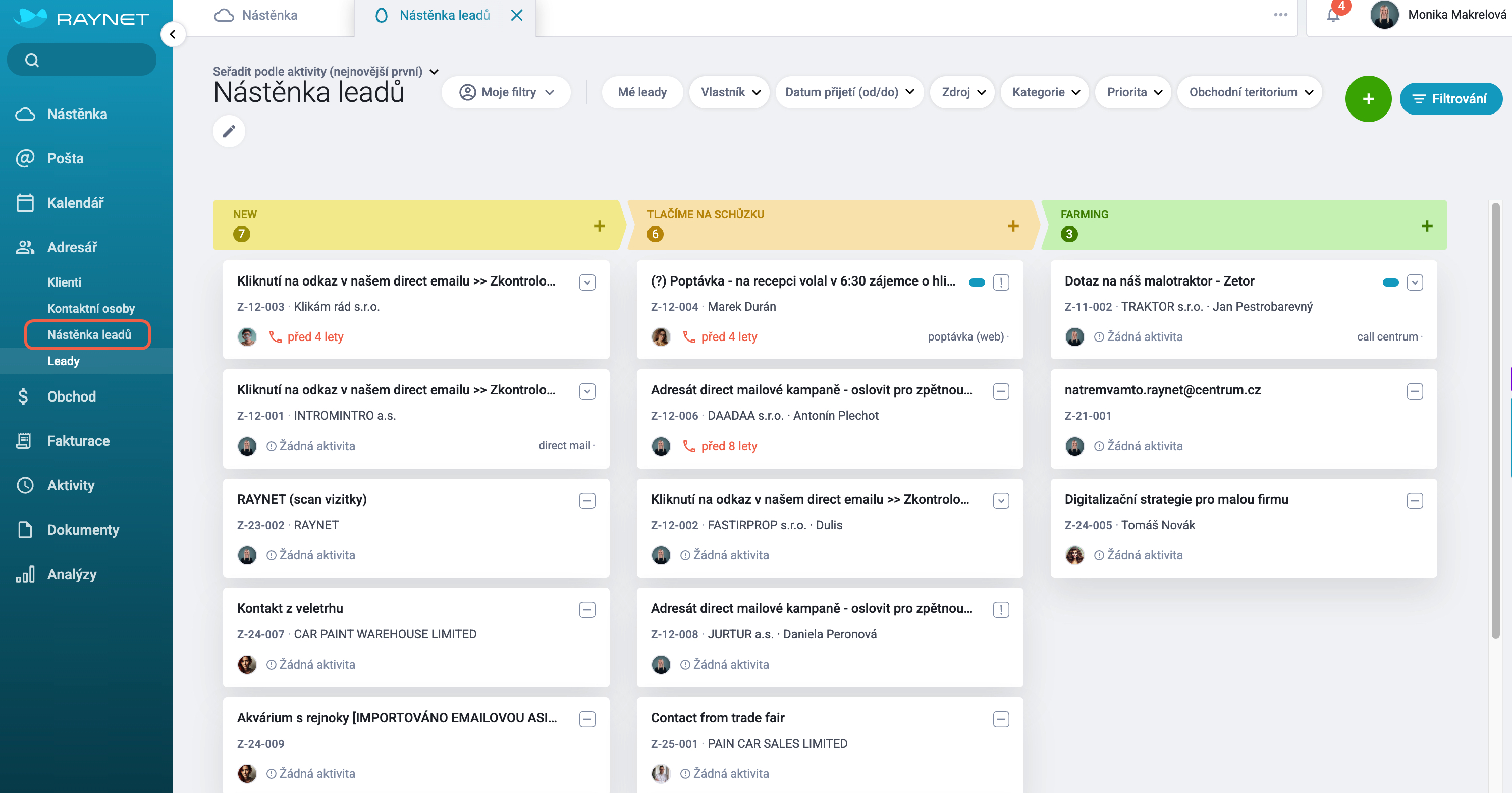Click owner avatar on CAR PAINT WAREHOUSE card
1512x793 pixels.
click(247, 664)
